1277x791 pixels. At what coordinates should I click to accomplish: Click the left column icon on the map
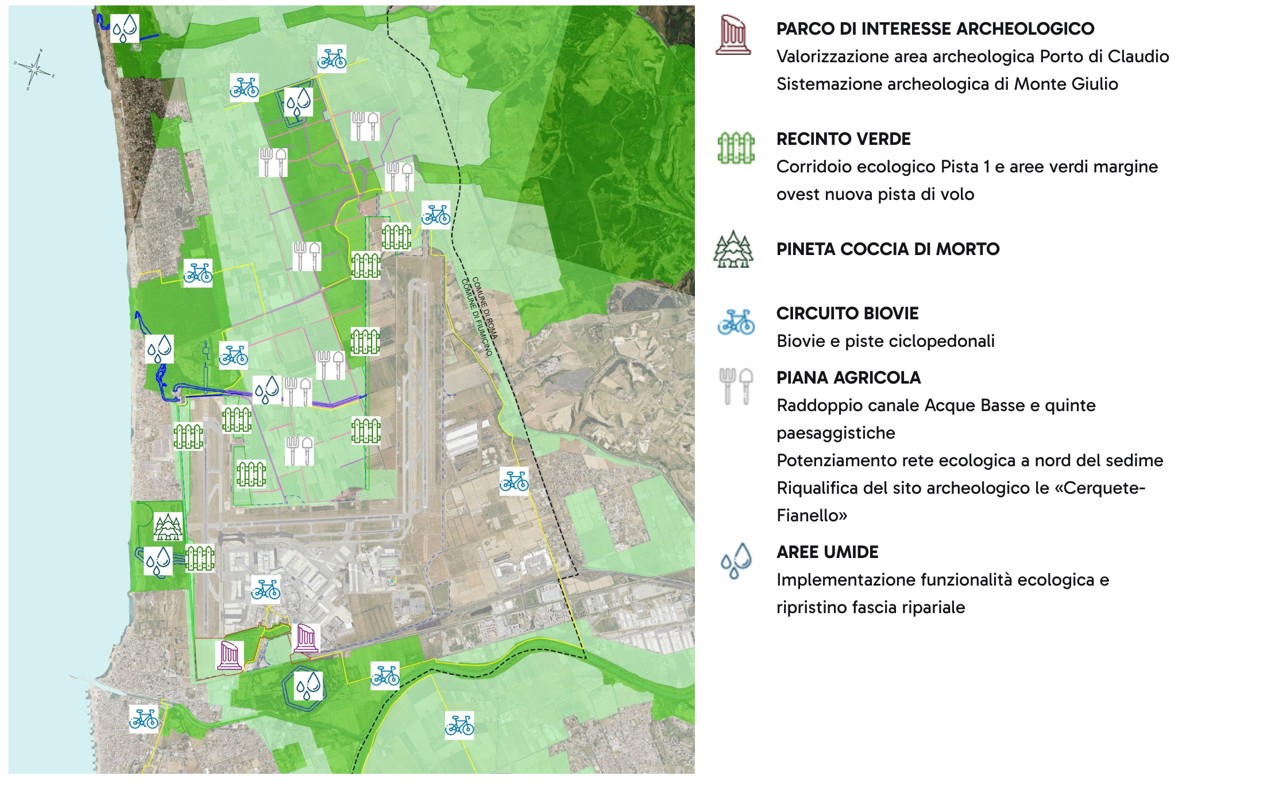(231, 656)
